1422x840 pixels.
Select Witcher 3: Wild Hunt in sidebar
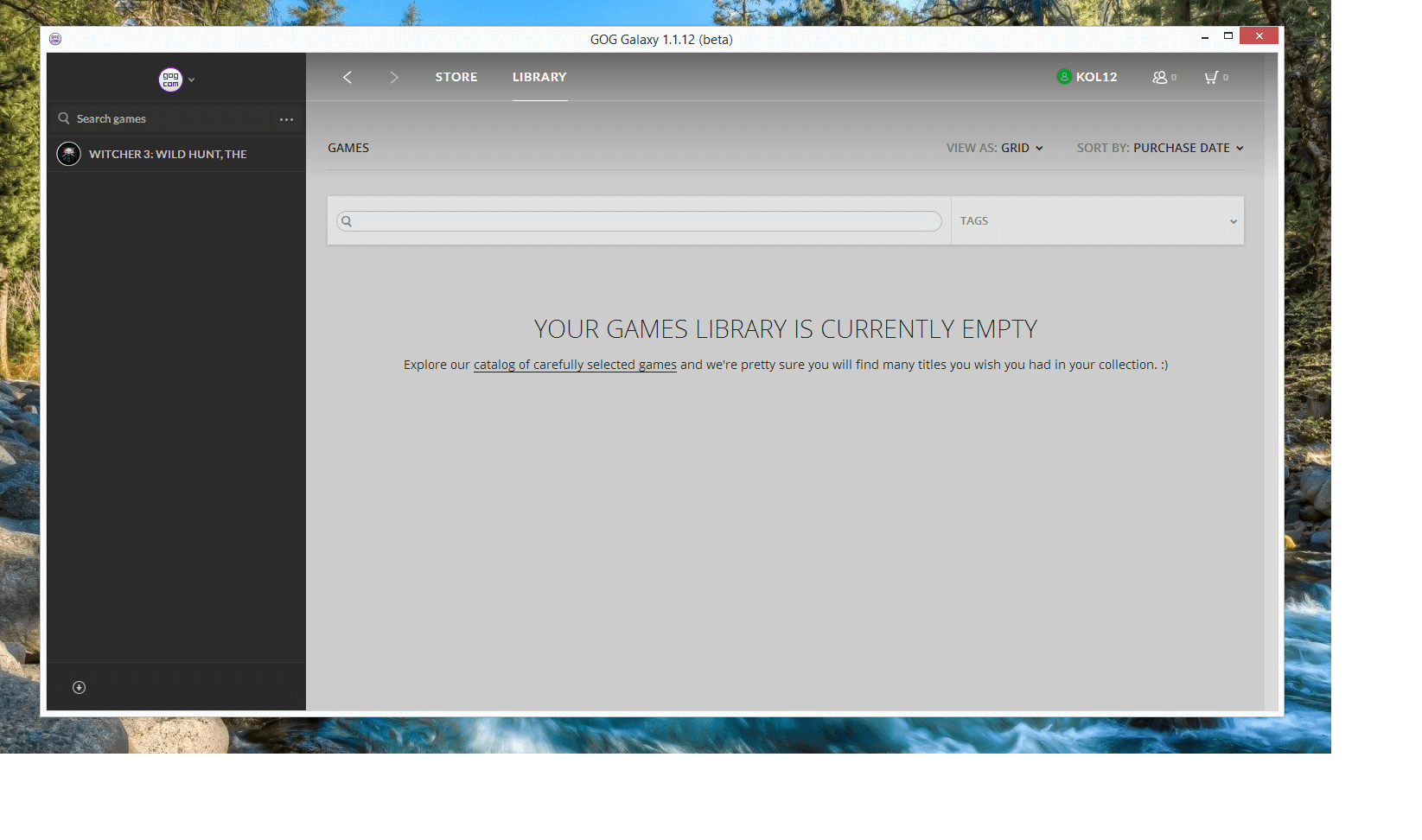[x=176, y=154]
